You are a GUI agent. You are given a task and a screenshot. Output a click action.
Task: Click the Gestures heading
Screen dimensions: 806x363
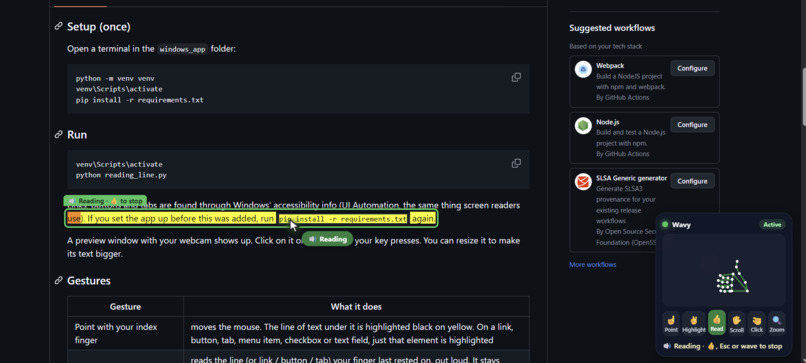click(x=89, y=281)
